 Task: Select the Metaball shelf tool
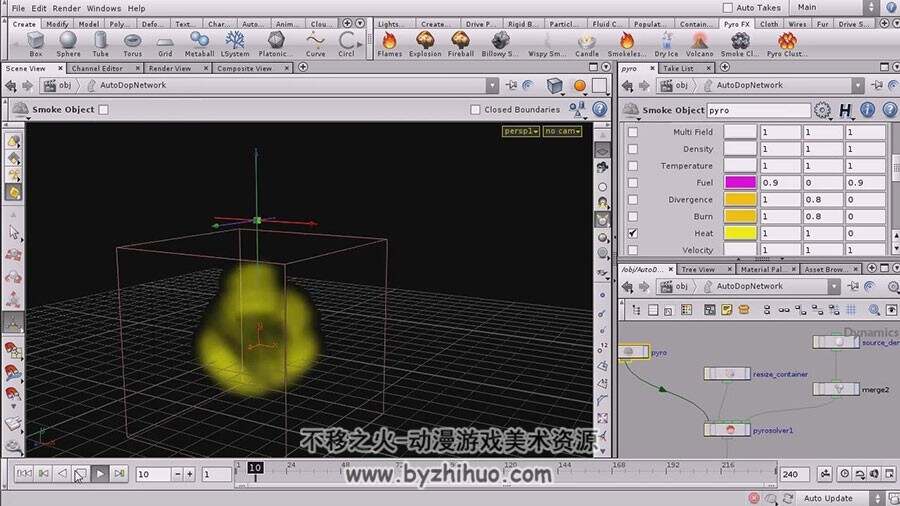pyautogui.click(x=199, y=44)
